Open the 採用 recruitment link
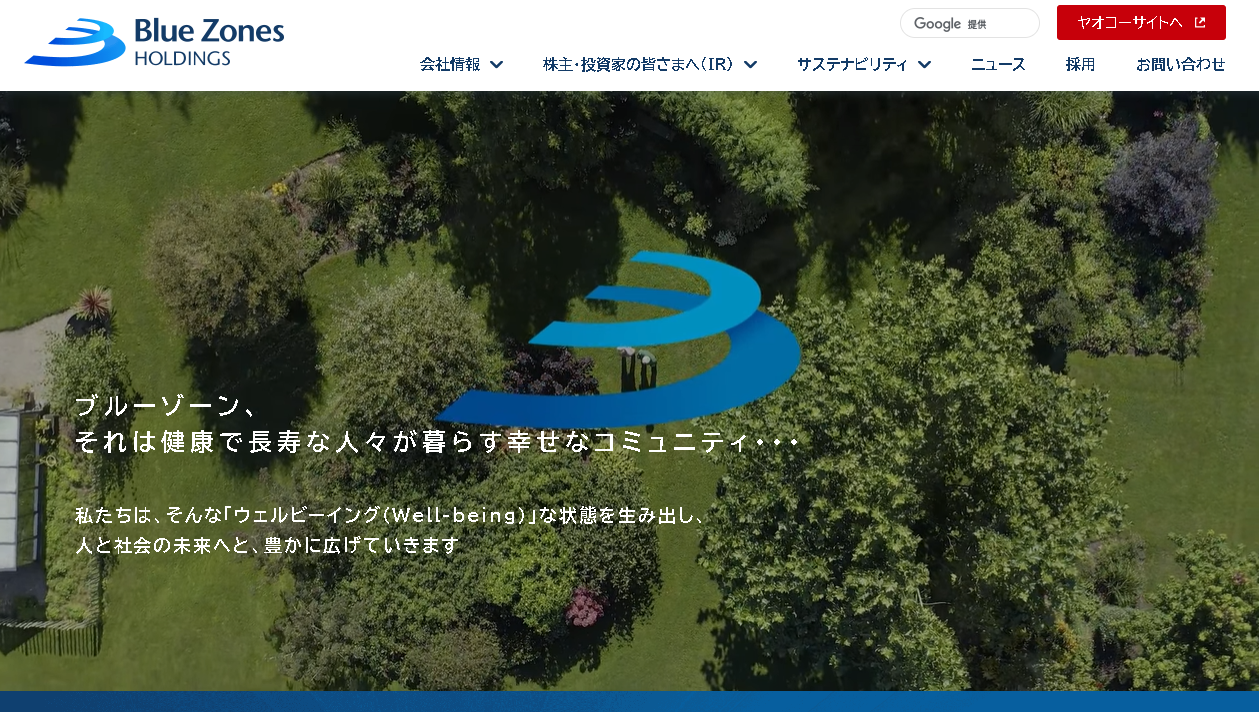Image resolution: width=1259 pixels, height=712 pixels. click(x=1080, y=65)
